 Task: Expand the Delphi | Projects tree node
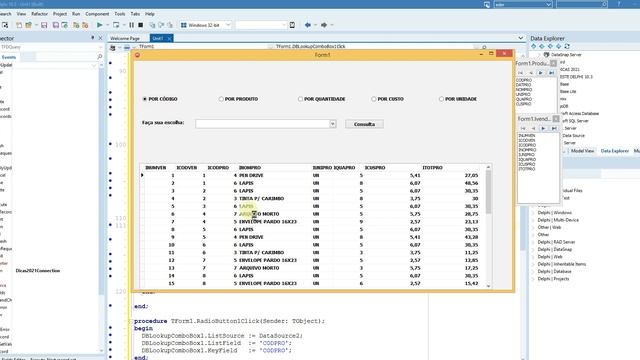(x=533, y=279)
